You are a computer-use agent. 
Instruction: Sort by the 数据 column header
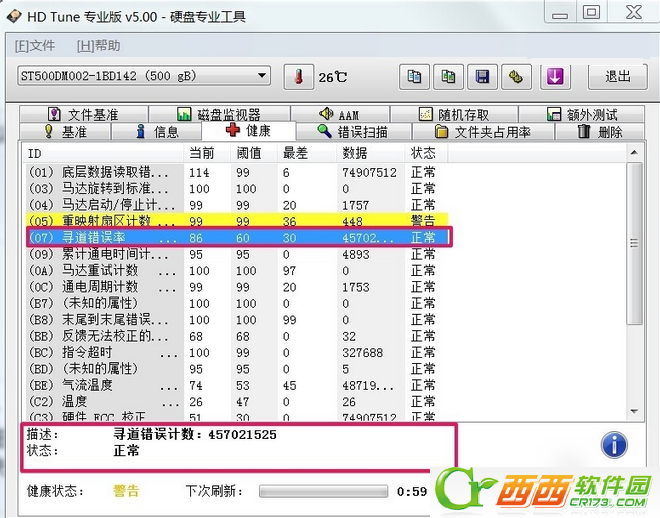pyautogui.click(x=370, y=153)
